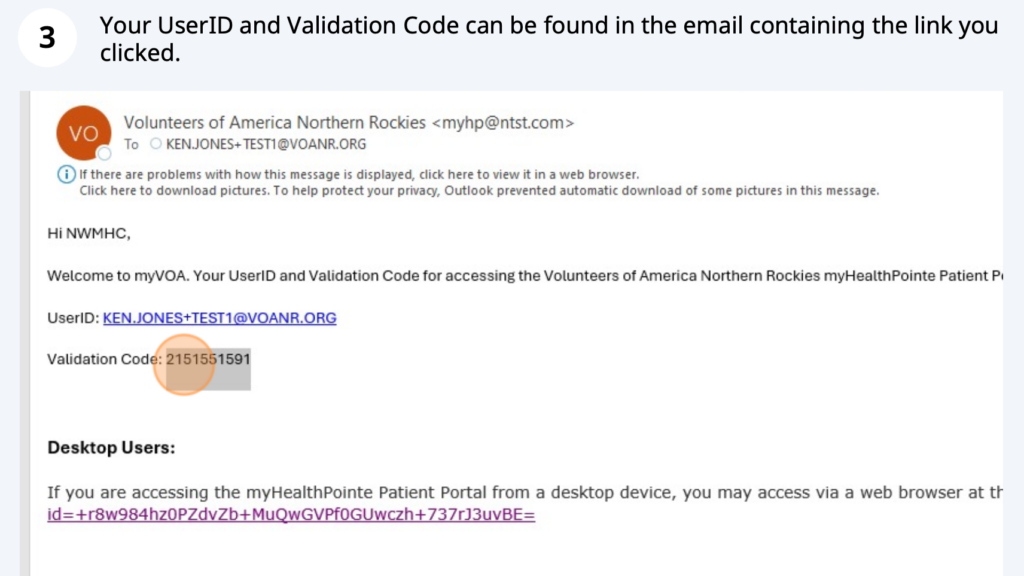The image size is (1024, 576).
Task: Click the 'Validation Code:' label text
Action: click(104, 359)
